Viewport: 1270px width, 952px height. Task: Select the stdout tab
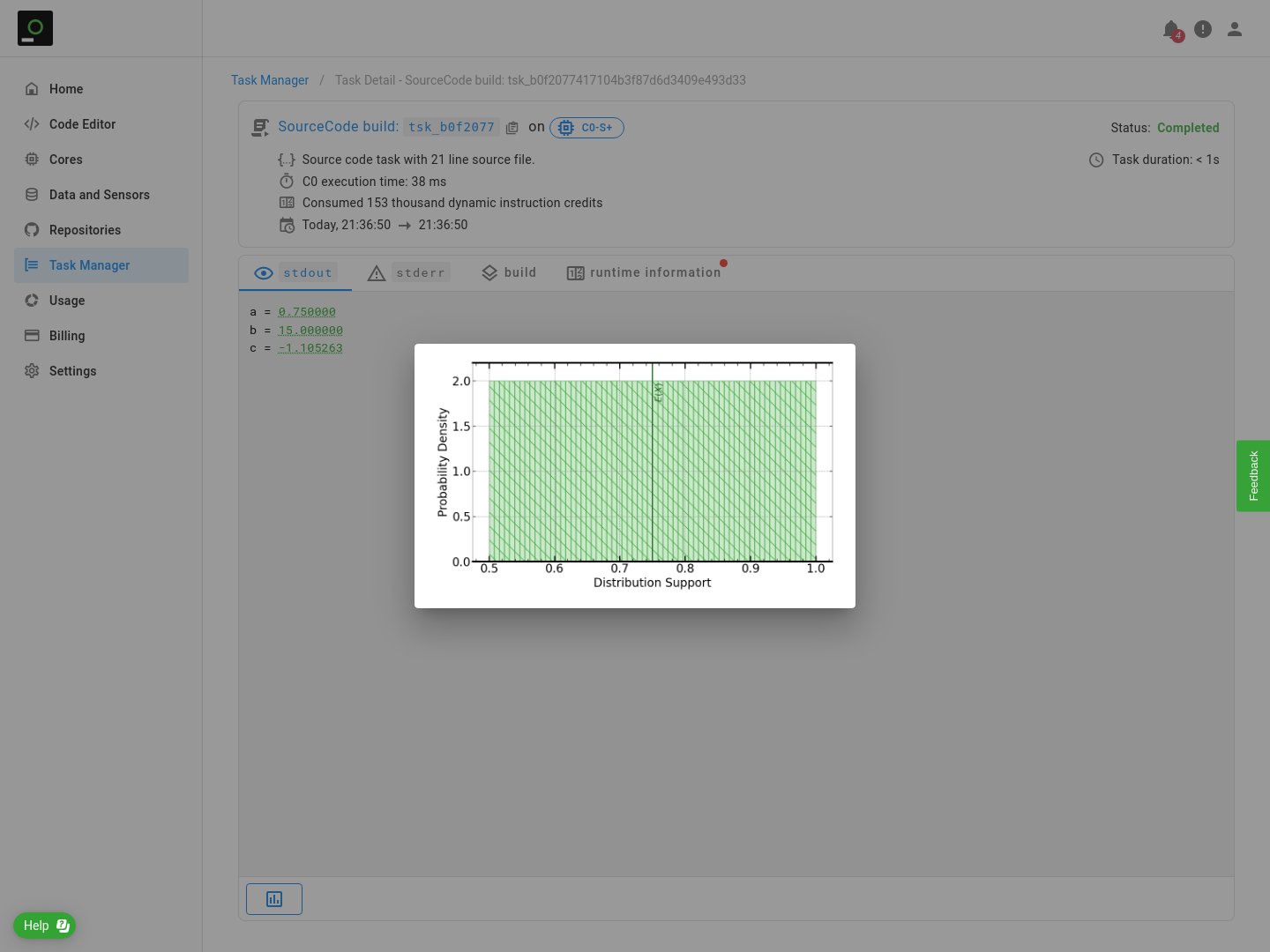tap(295, 273)
